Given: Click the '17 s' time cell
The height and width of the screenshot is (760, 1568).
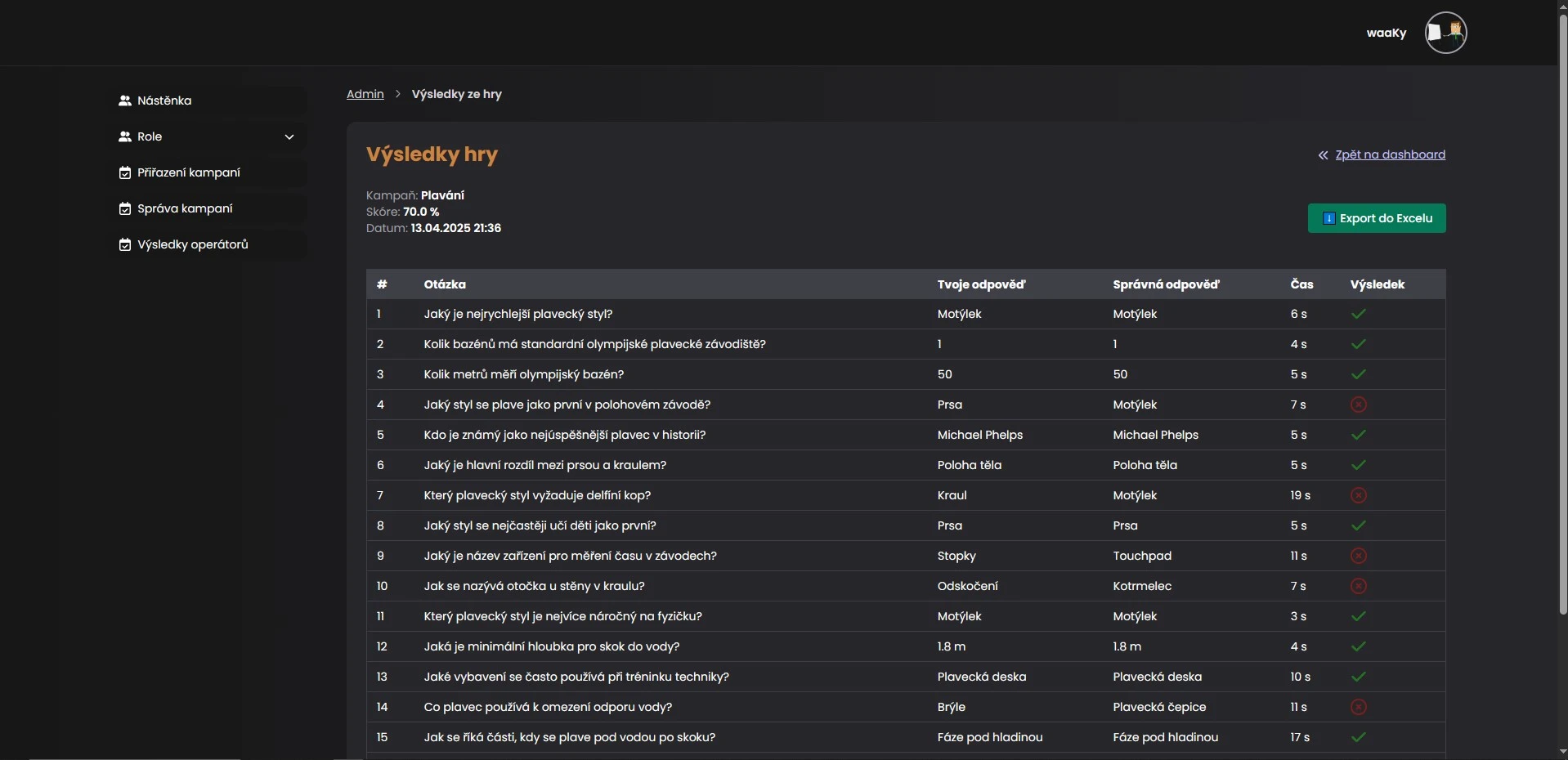Looking at the screenshot, I should point(1300,737).
